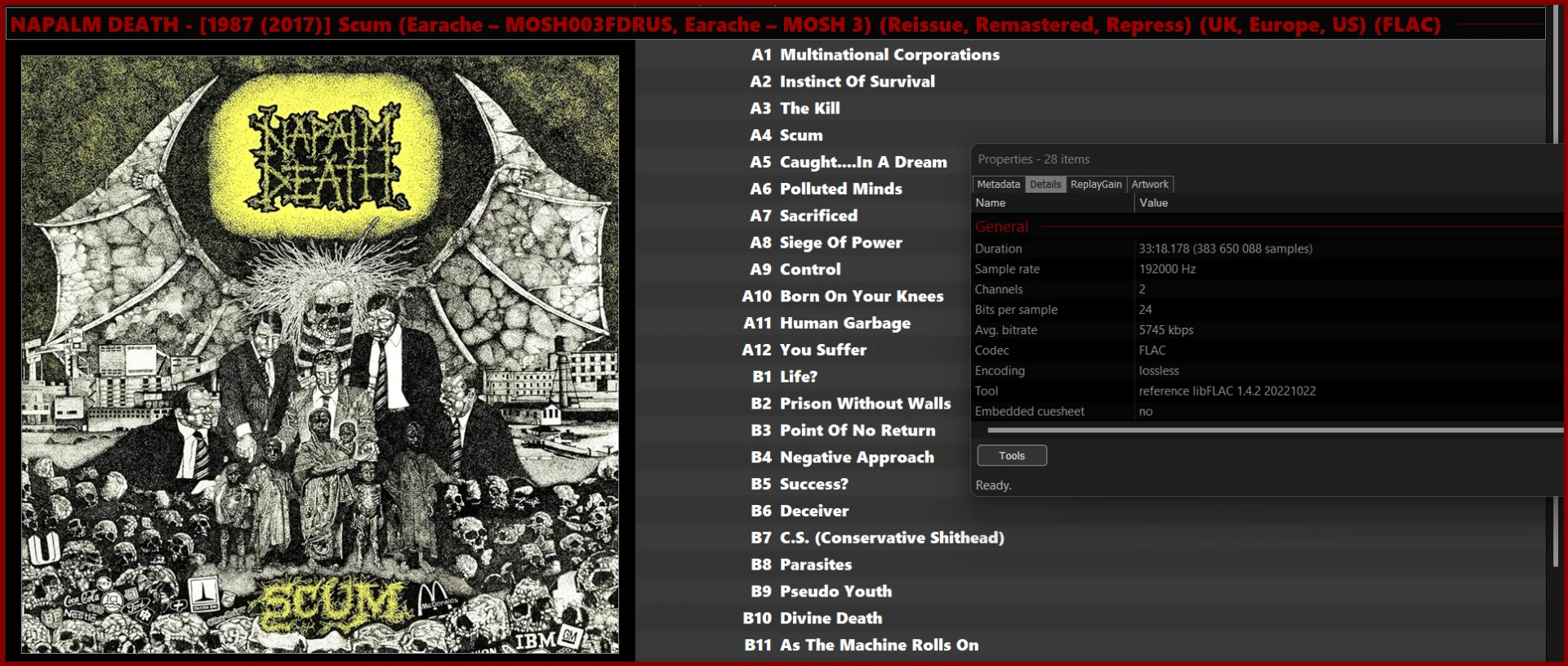Switch to the Metadata tab
1568x666 pixels.
[x=998, y=185]
